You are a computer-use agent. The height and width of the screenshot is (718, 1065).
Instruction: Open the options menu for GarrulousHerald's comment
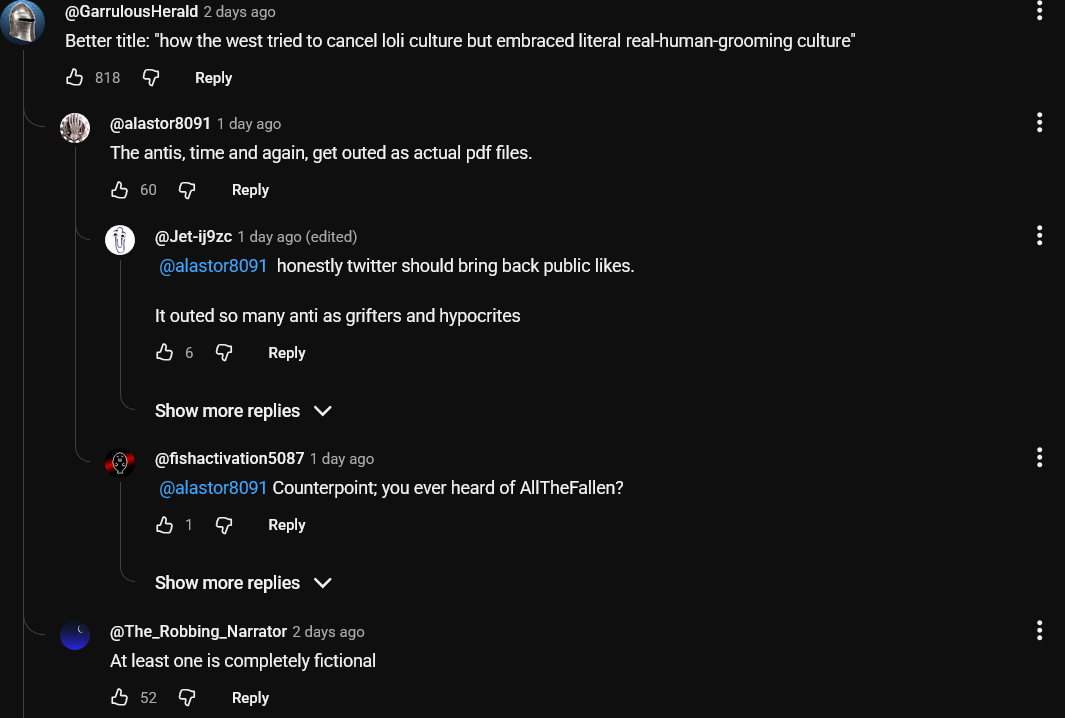[x=1040, y=12]
